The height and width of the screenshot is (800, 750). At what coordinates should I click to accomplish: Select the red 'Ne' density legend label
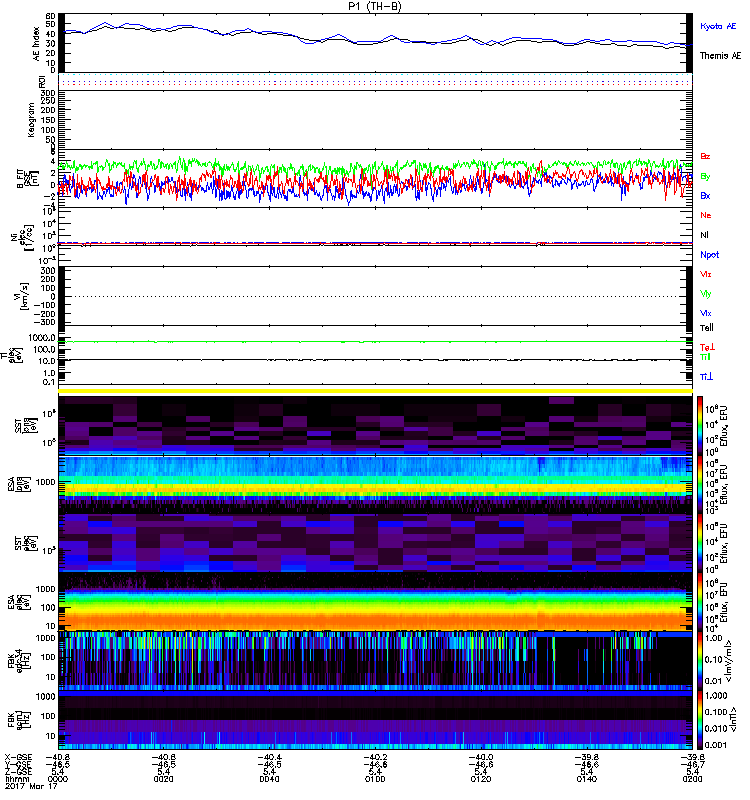tap(705, 215)
